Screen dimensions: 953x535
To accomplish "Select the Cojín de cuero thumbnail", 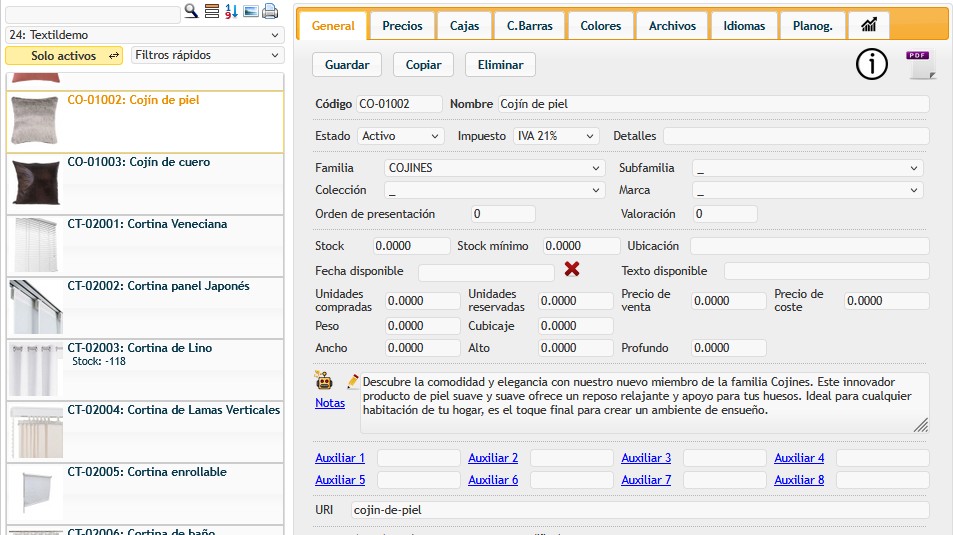I will coord(35,182).
